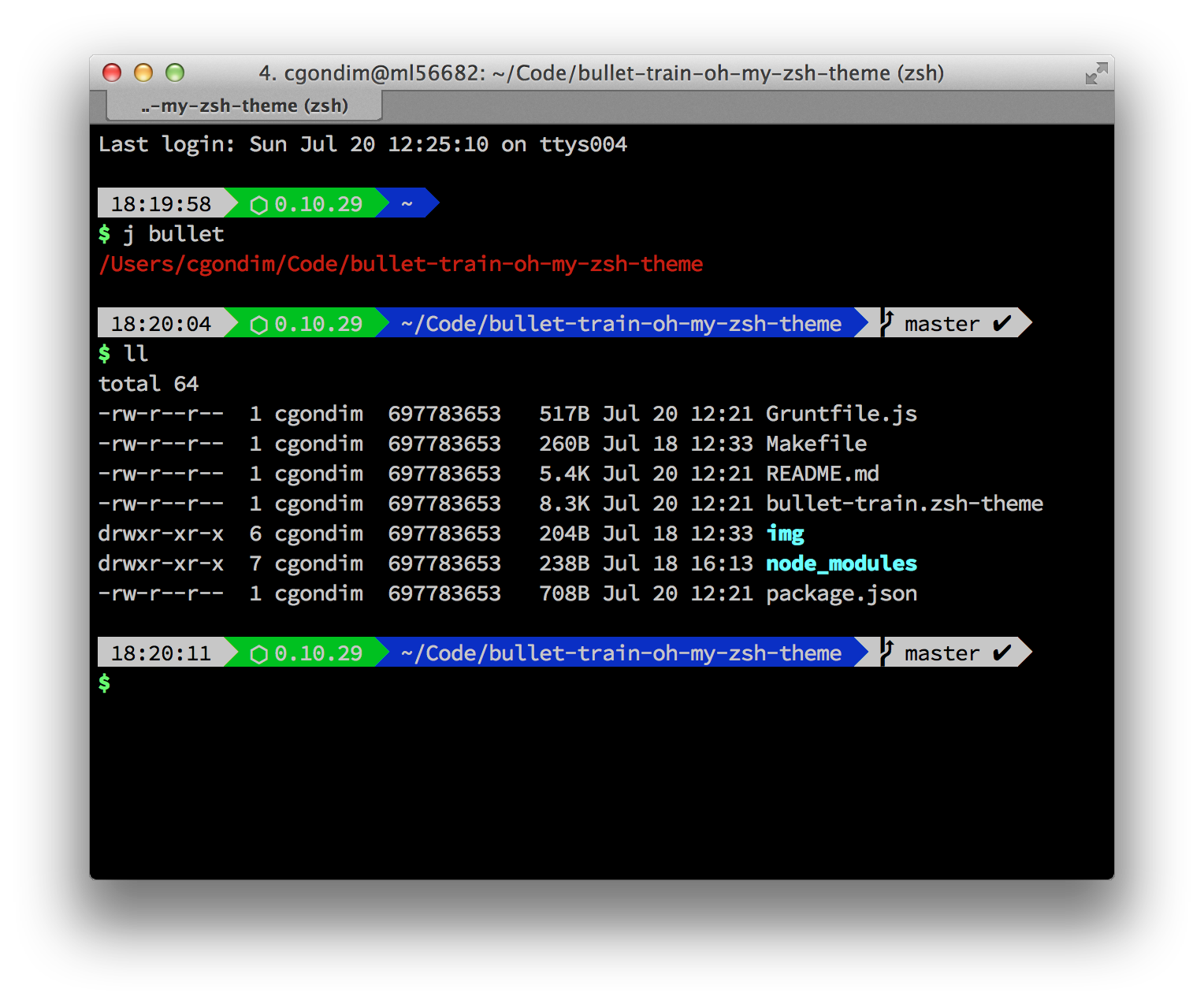Click the README.md filename in the listing
The image size is (1204, 1004).
coord(822,474)
